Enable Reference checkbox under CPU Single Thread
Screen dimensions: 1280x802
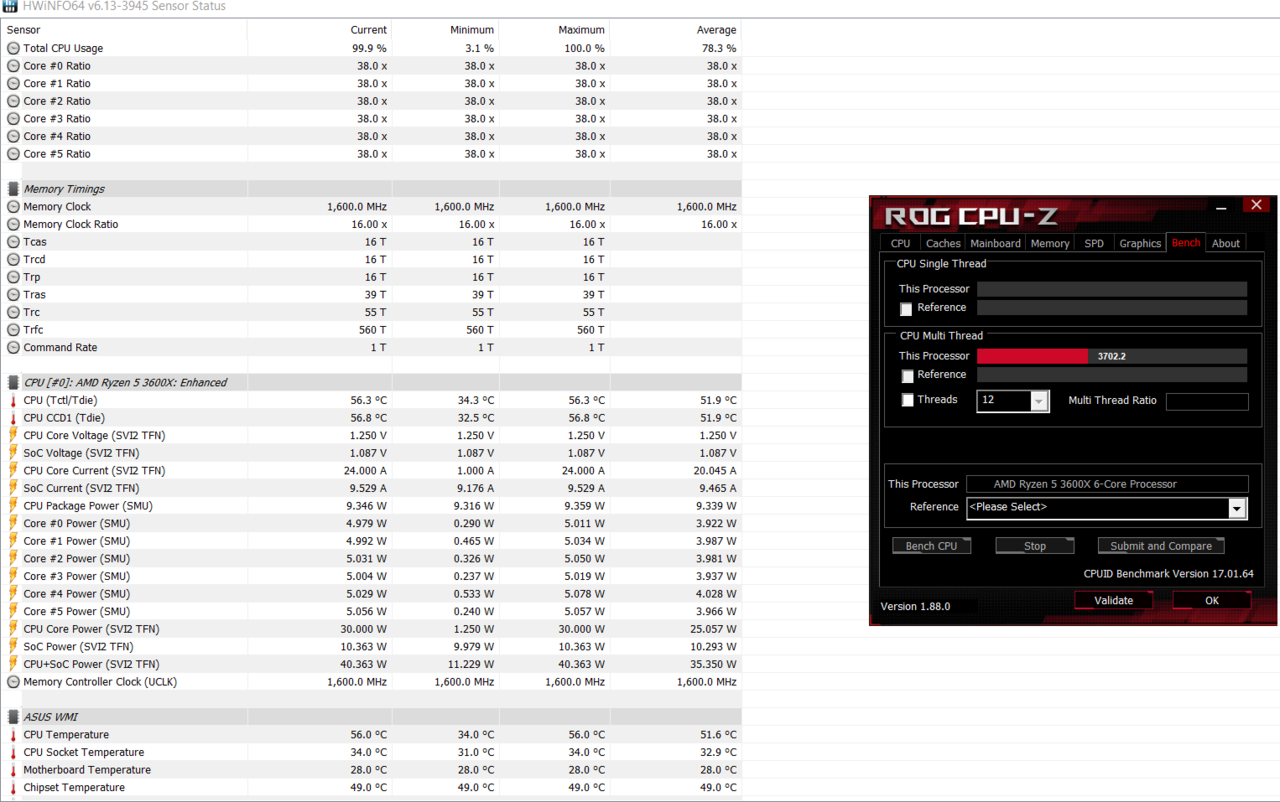coord(906,309)
